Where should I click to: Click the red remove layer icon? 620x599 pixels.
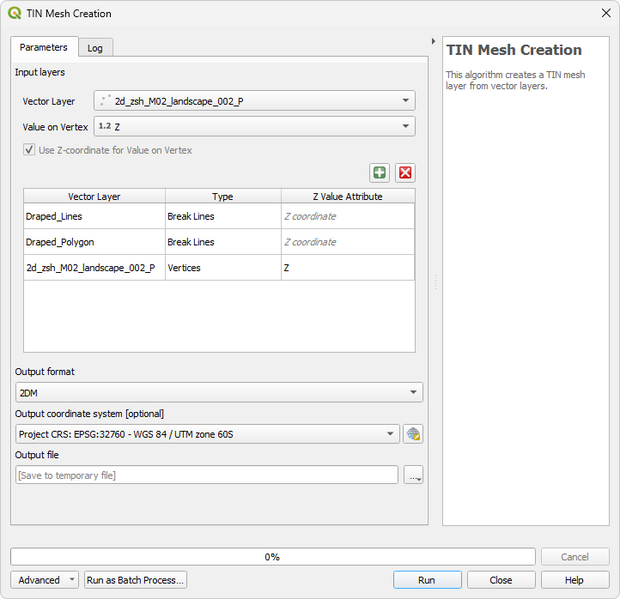click(405, 173)
